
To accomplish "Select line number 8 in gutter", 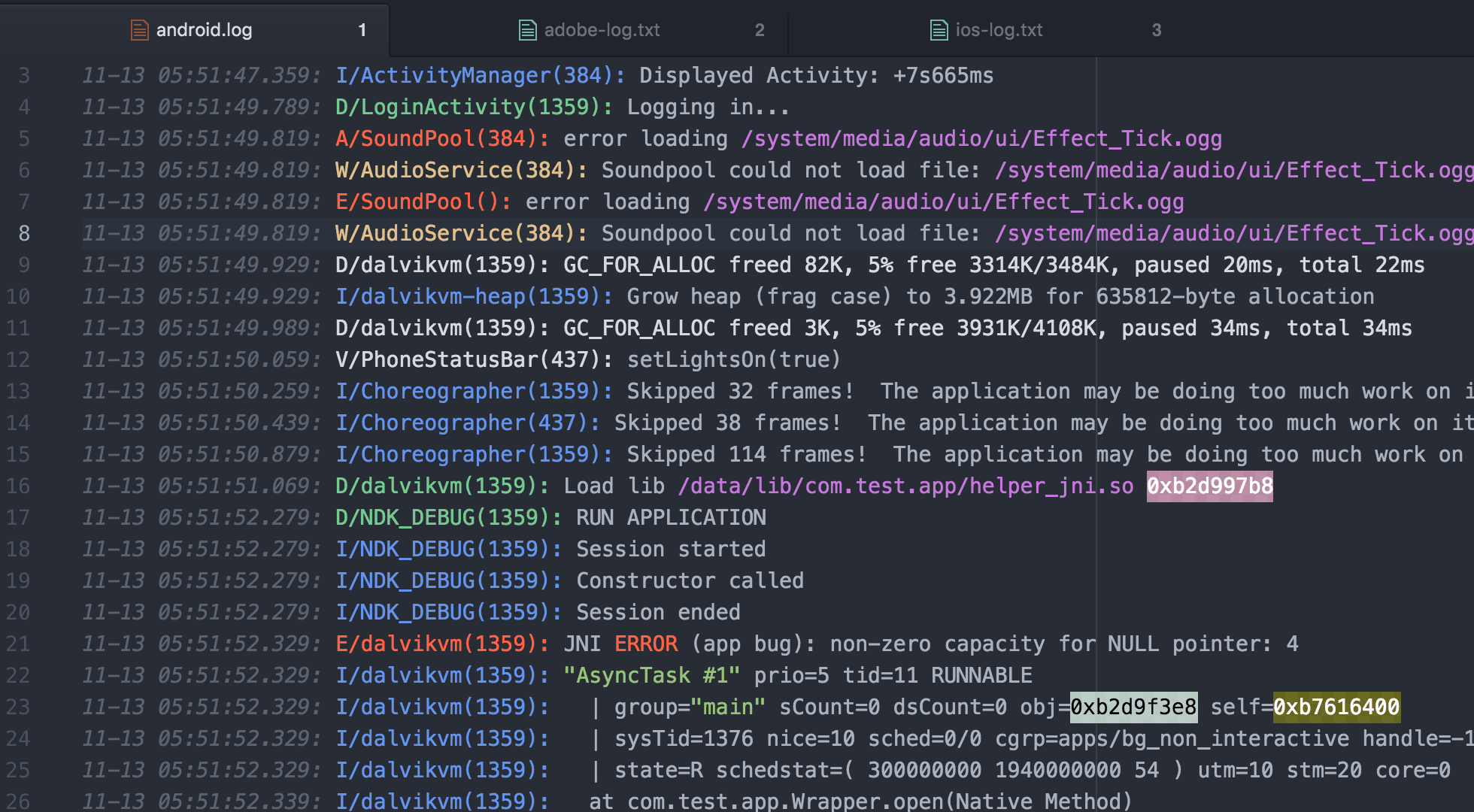I will click(x=24, y=233).
